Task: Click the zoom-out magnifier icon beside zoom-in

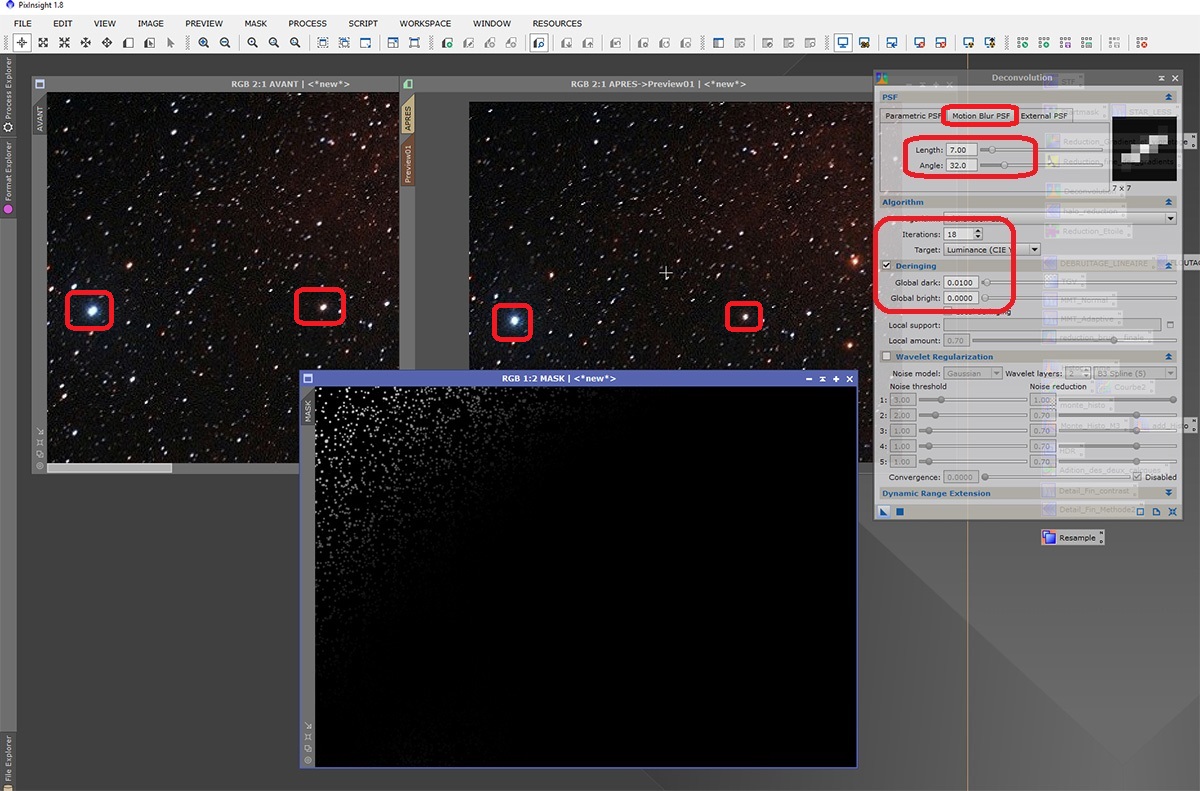Action: pyautogui.click(x=225, y=43)
